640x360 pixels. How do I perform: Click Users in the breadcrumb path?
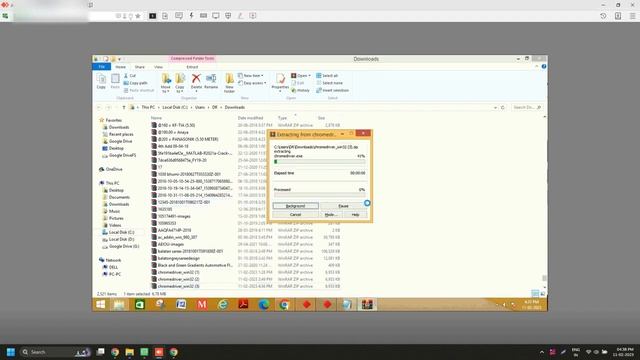point(200,107)
